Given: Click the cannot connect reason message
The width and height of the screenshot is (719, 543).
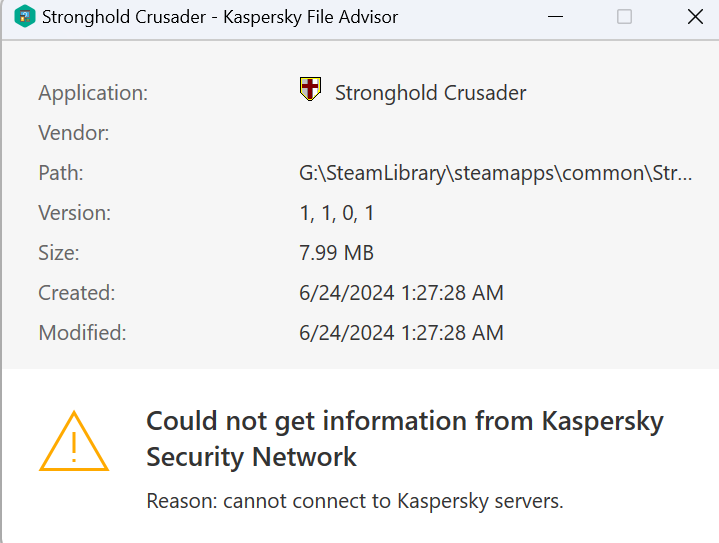Looking at the screenshot, I should (355, 499).
